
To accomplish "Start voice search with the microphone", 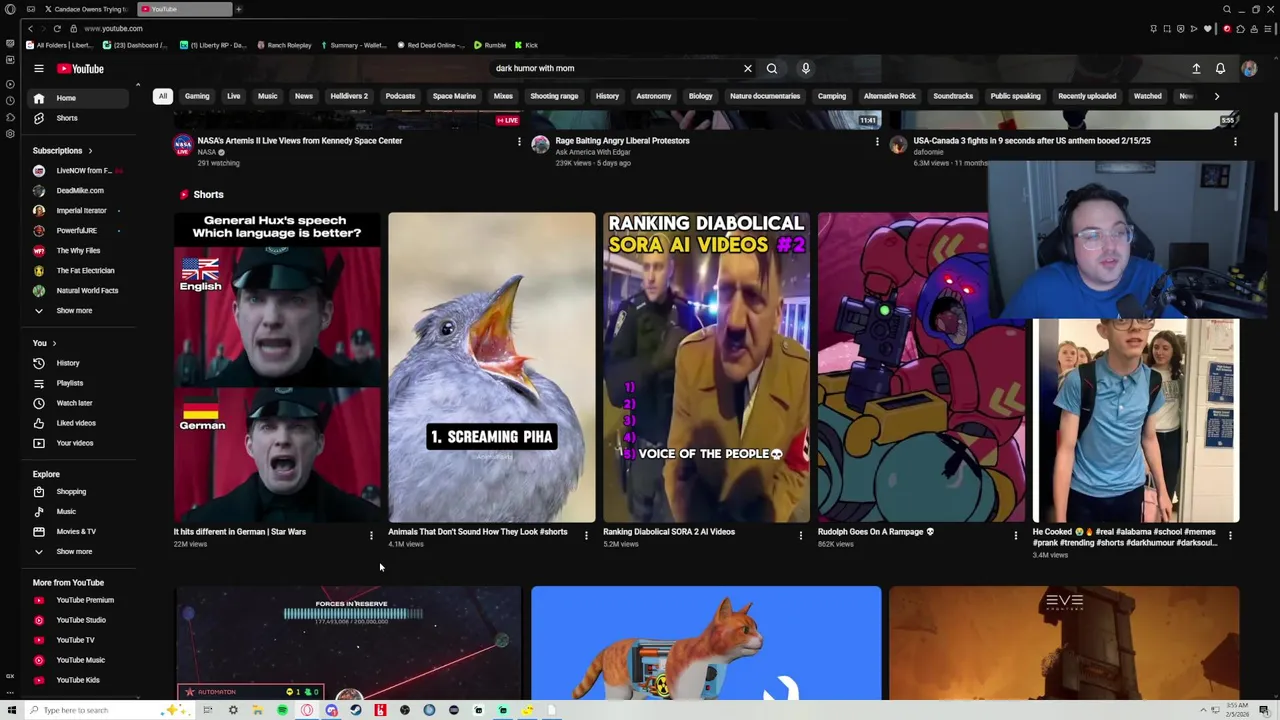I will [805, 68].
